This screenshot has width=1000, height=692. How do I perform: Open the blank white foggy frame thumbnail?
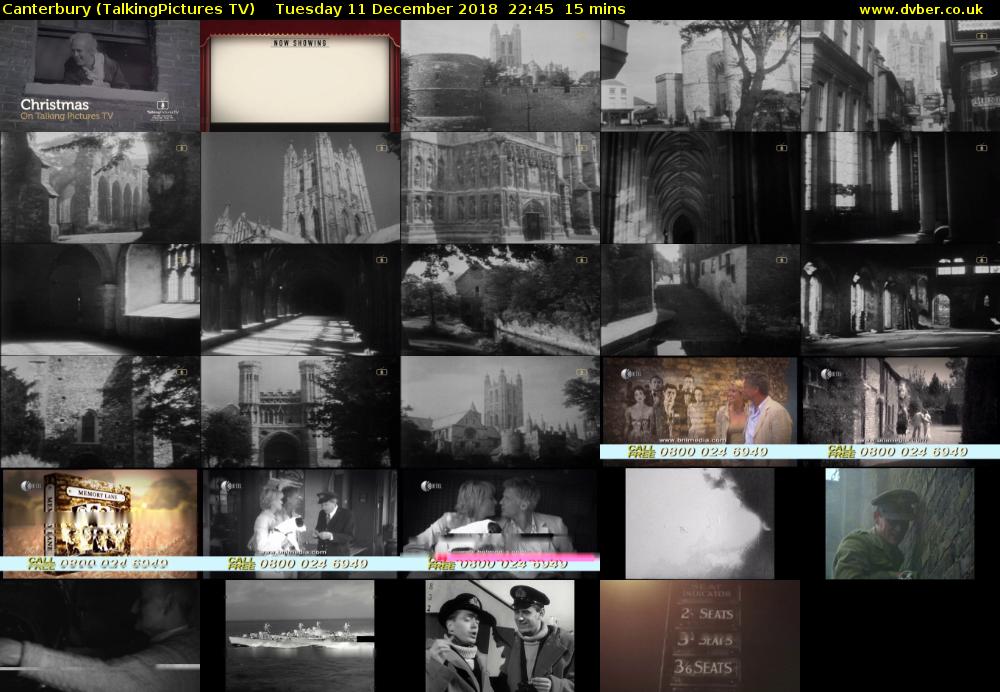[700, 523]
